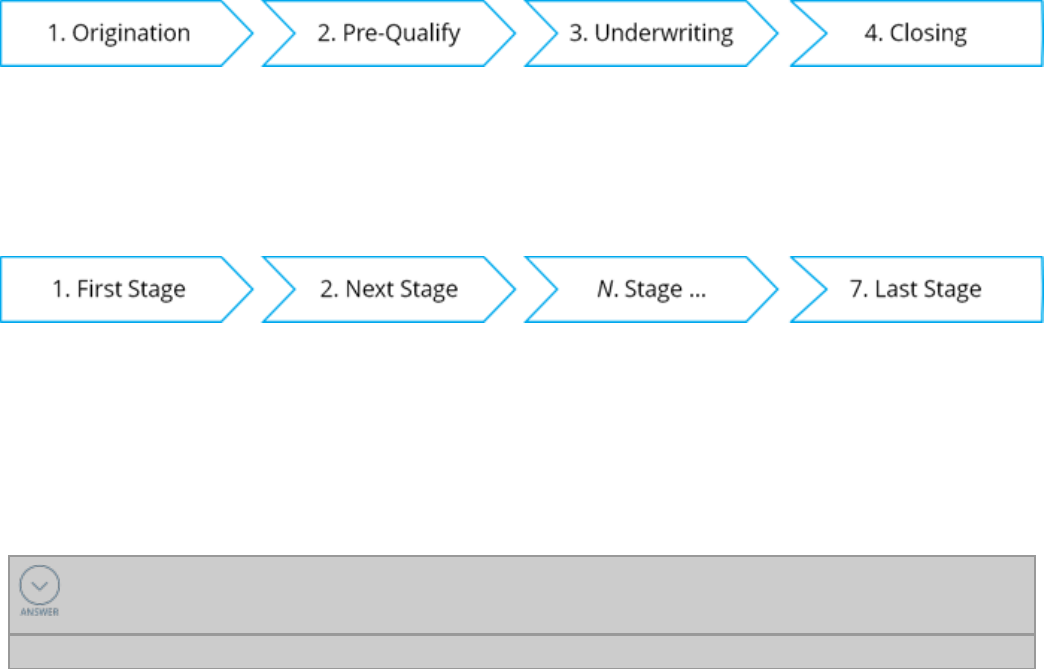Pick the 7. Last Stage step
Screen dimensions: 1044x669
tap(915, 290)
